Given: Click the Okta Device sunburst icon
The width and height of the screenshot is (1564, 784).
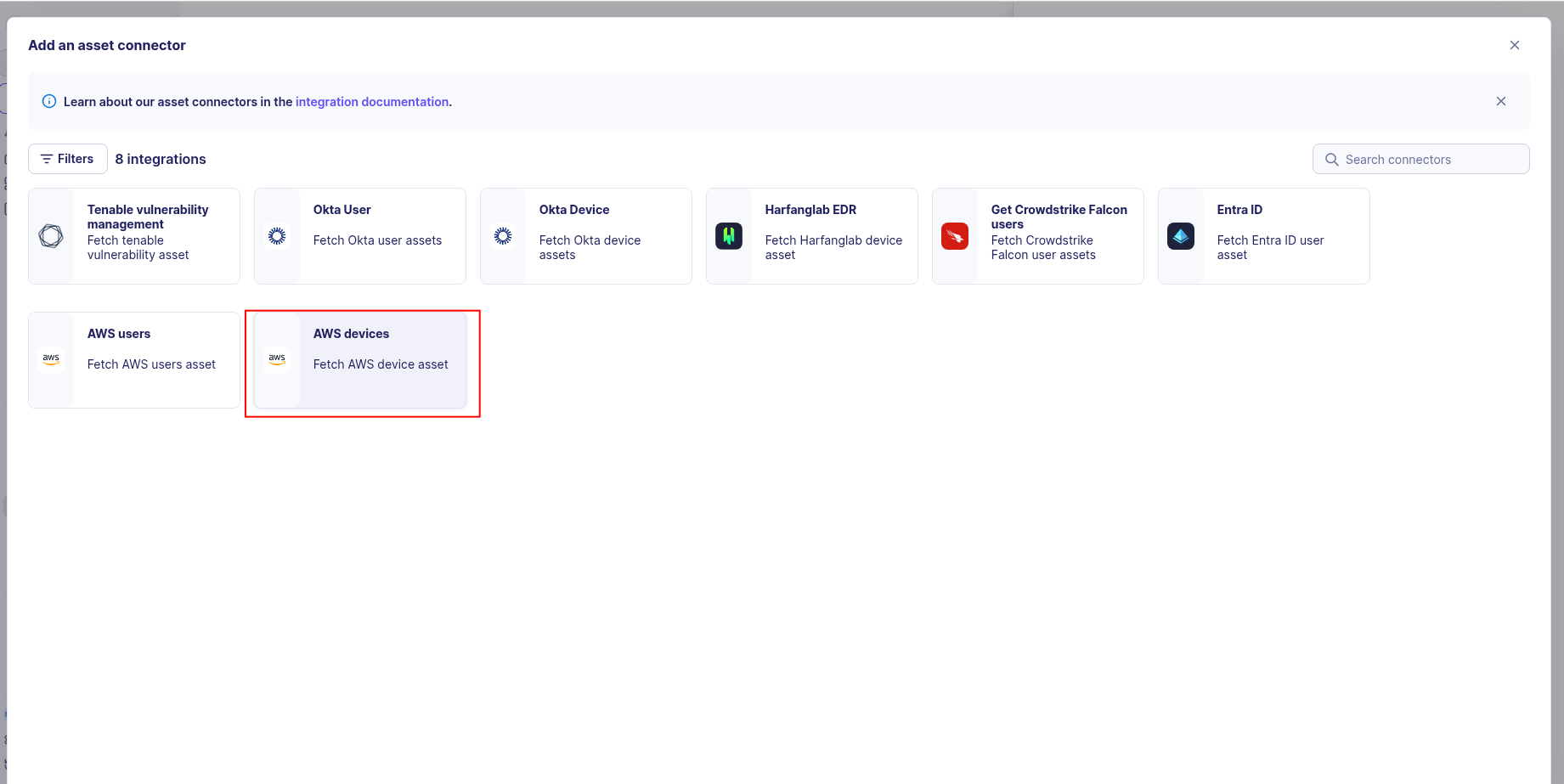Looking at the screenshot, I should (x=503, y=236).
